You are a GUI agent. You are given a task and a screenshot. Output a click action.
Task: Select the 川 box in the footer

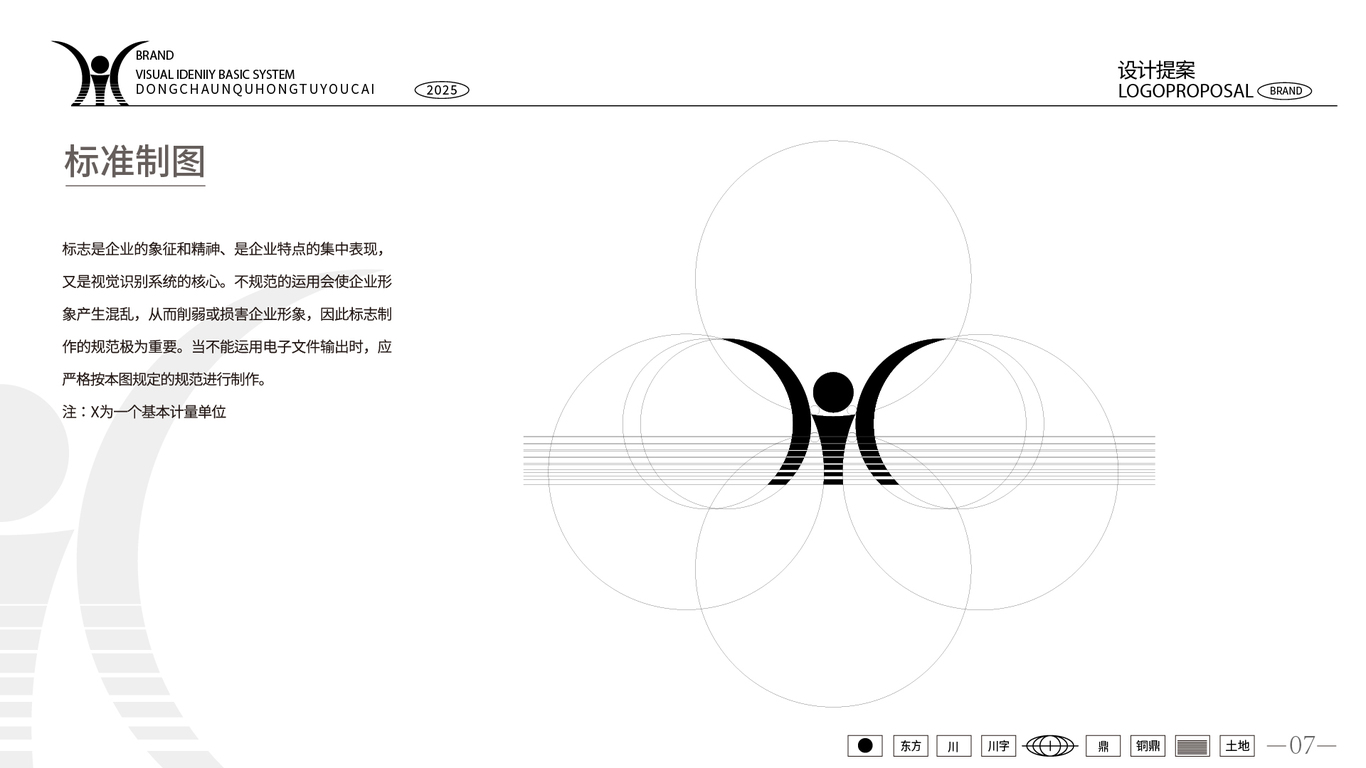coord(954,746)
